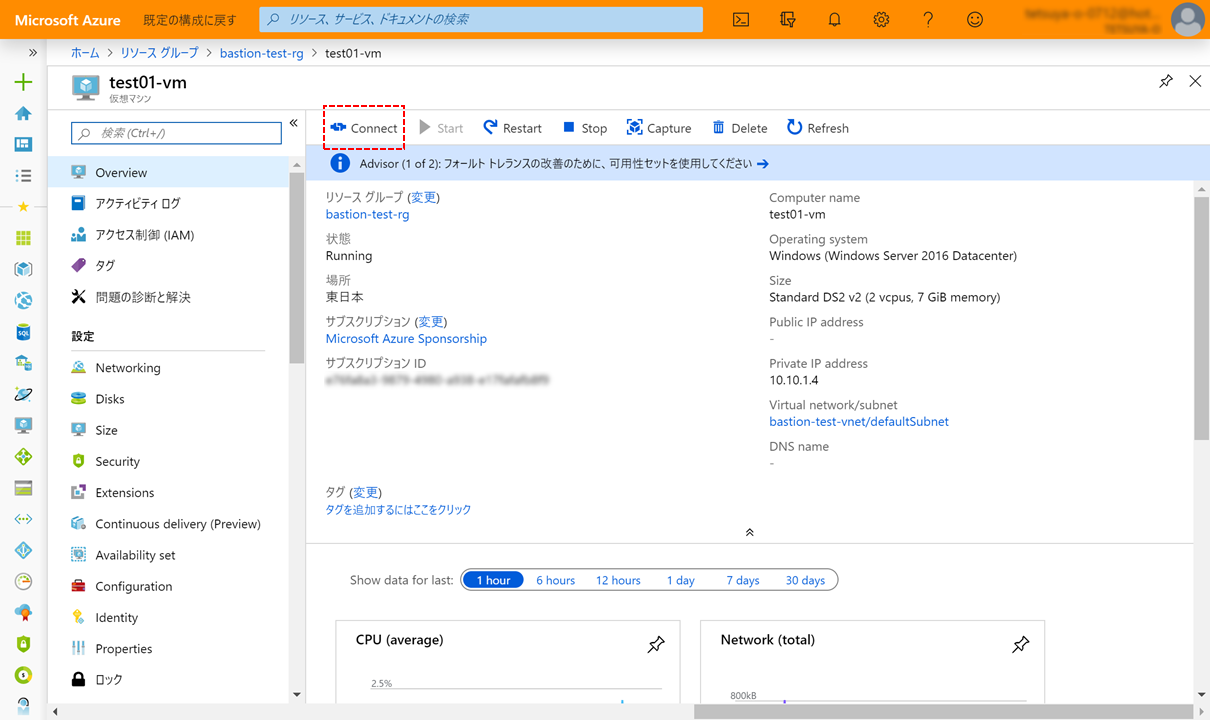
Task: Open the help question mark menu
Action: tap(928, 19)
